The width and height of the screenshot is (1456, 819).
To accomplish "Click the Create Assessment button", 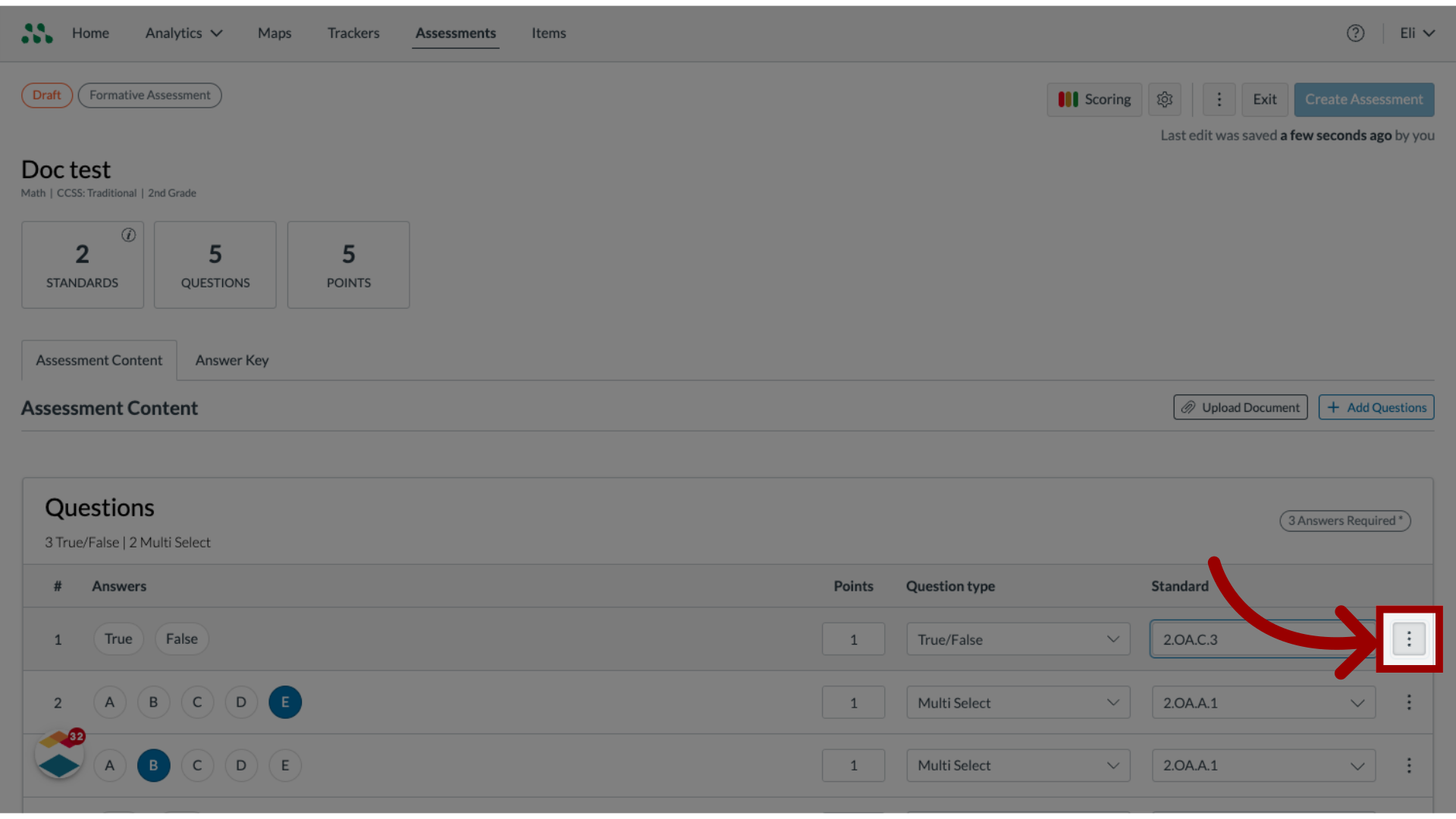I will click(x=1364, y=99).
